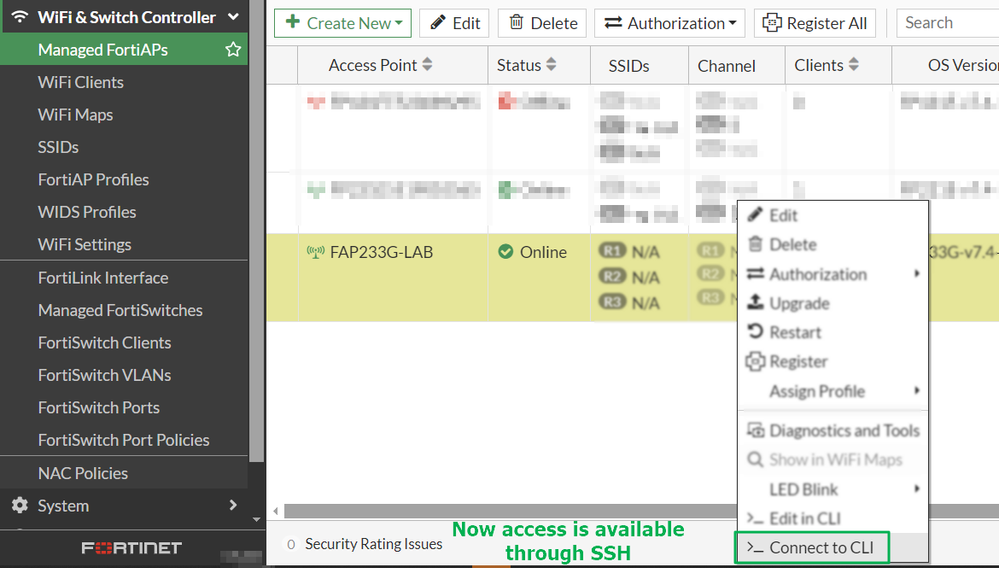Viewport: 999px width, 568px height.
Task: Open FortiSwitch Port Policies
Action: 124,440
